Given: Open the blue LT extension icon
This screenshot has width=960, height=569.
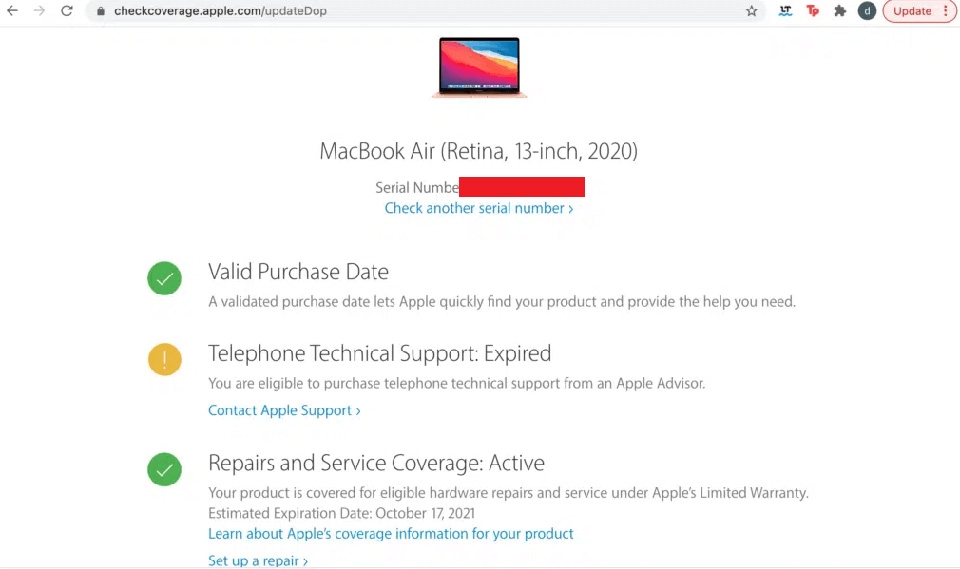Looking at the screenshot, I should (786, 11).
